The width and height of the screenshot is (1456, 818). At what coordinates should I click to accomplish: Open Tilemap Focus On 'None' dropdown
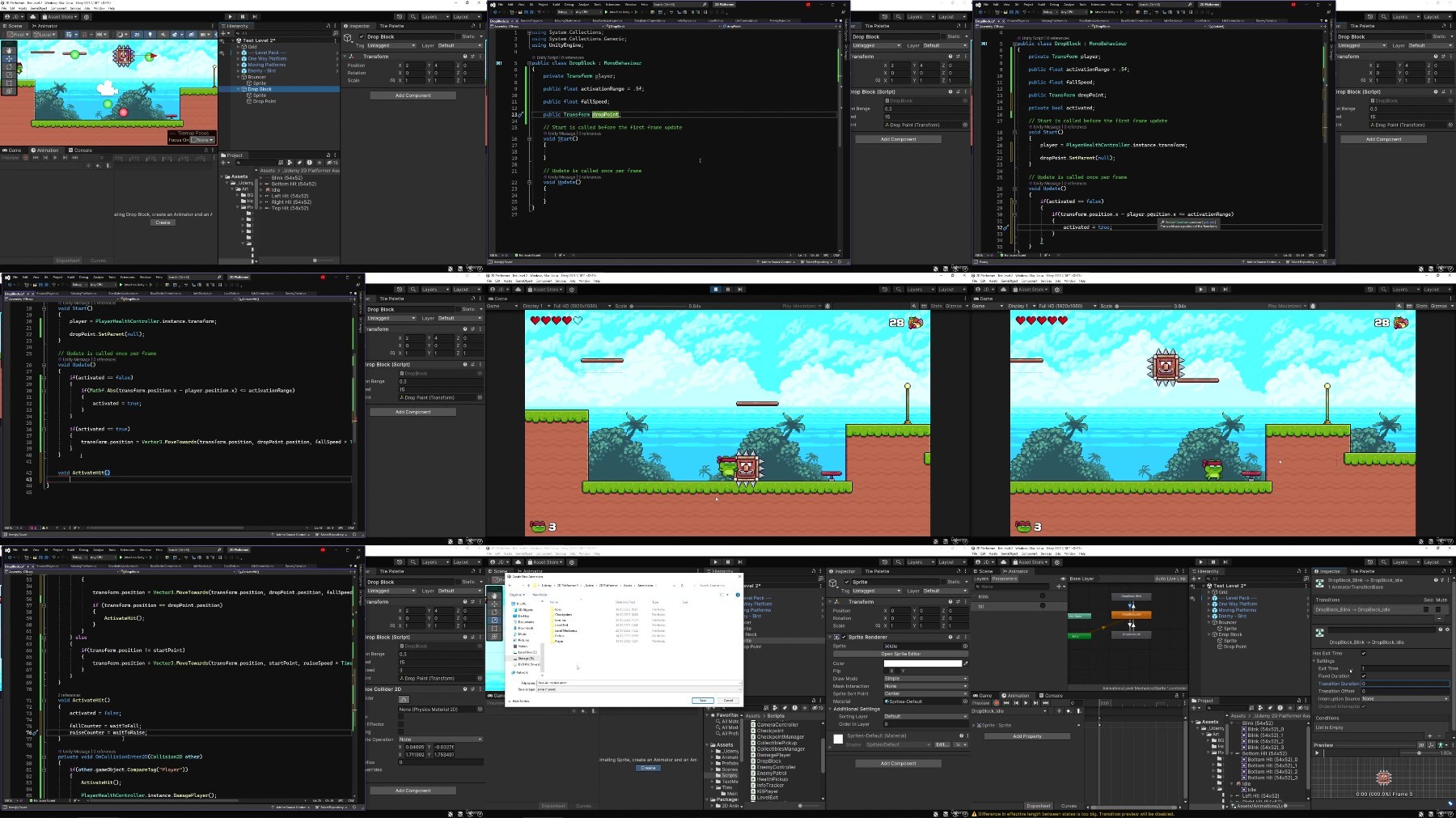tap(202, 140)
